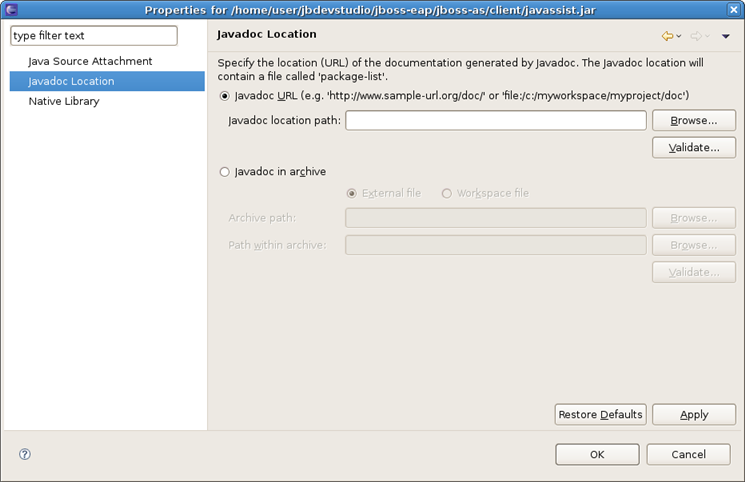Viewport: 745px width, 482px height.
Task: Select the Javadoc Location entry
Action: click(71, 81)
